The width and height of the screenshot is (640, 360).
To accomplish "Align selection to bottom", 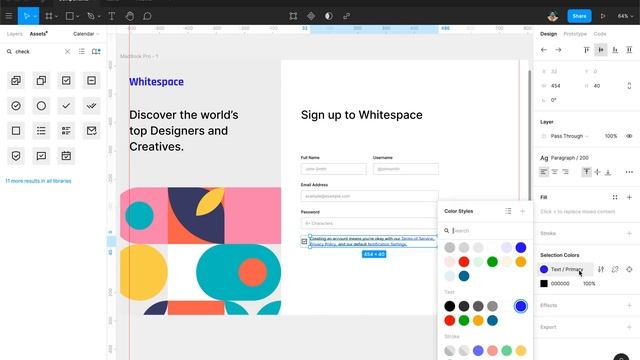I will point(615,50).
